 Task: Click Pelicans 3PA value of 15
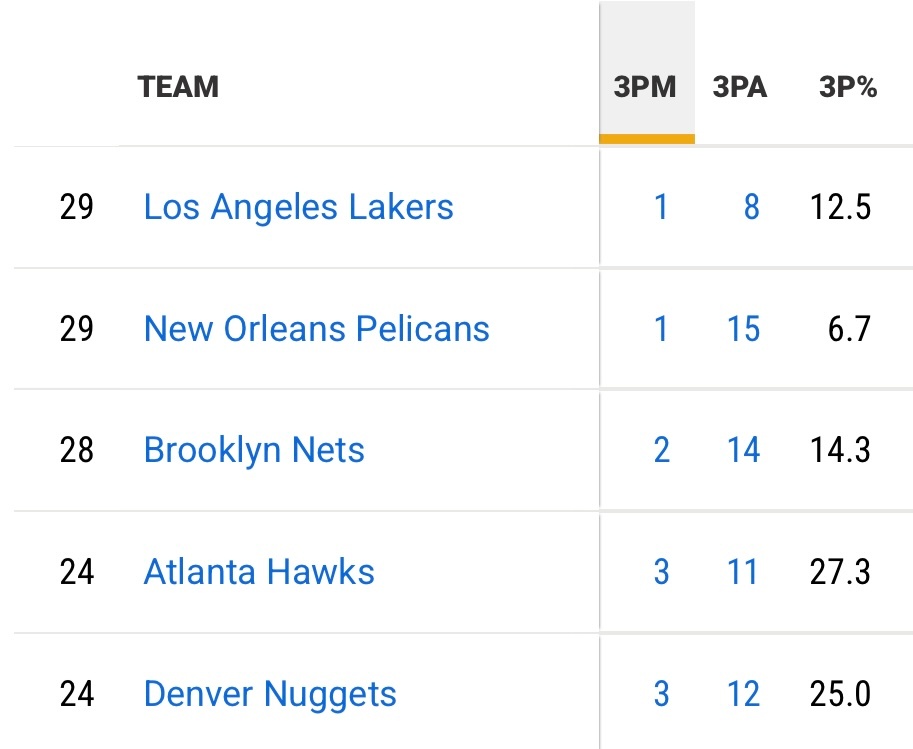[x=743, y=329]
